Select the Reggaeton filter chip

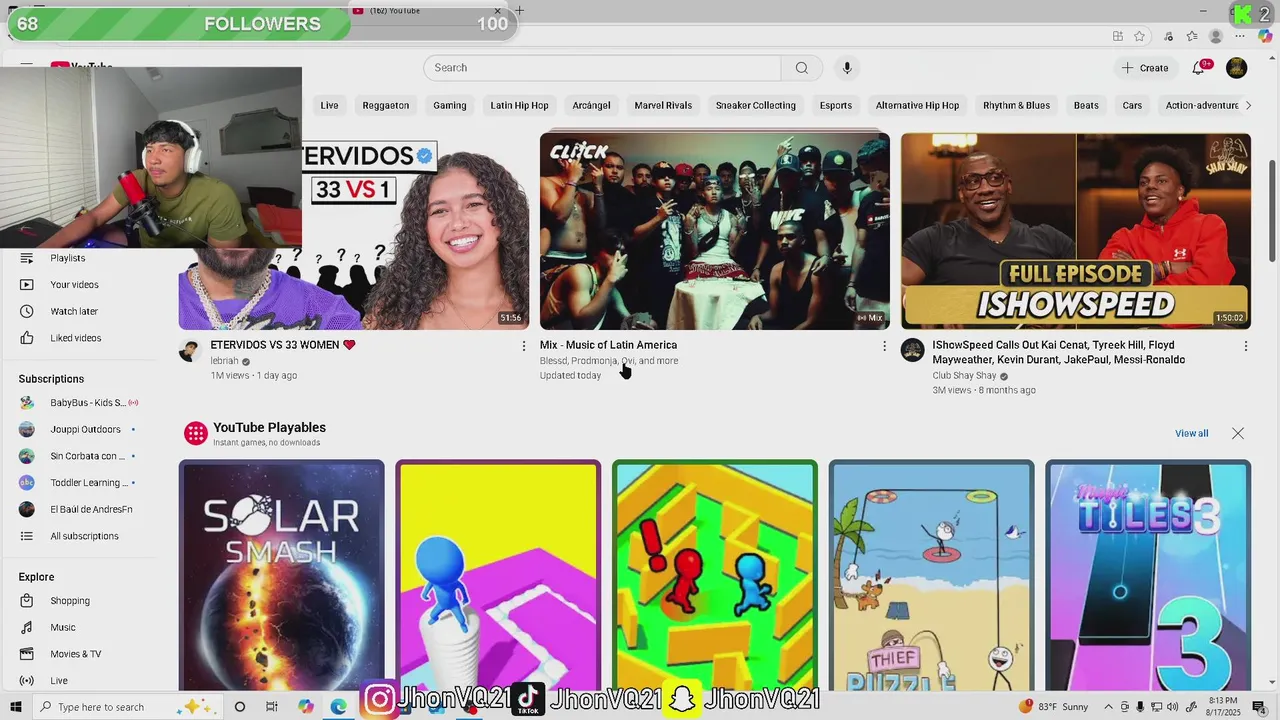386,105
